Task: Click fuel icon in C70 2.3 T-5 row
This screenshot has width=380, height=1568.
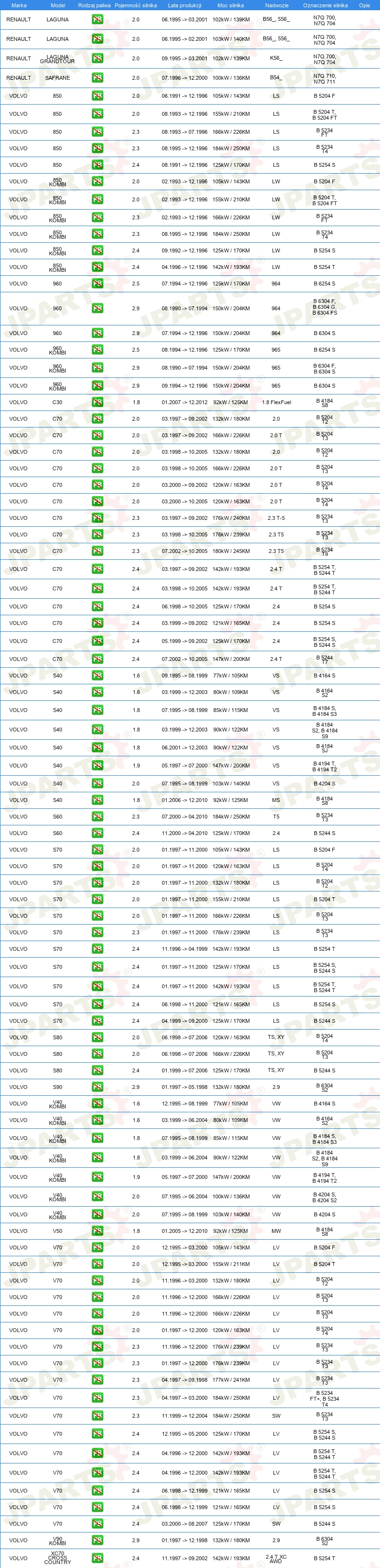Action: pyautogui.click(x=97, y=518)
